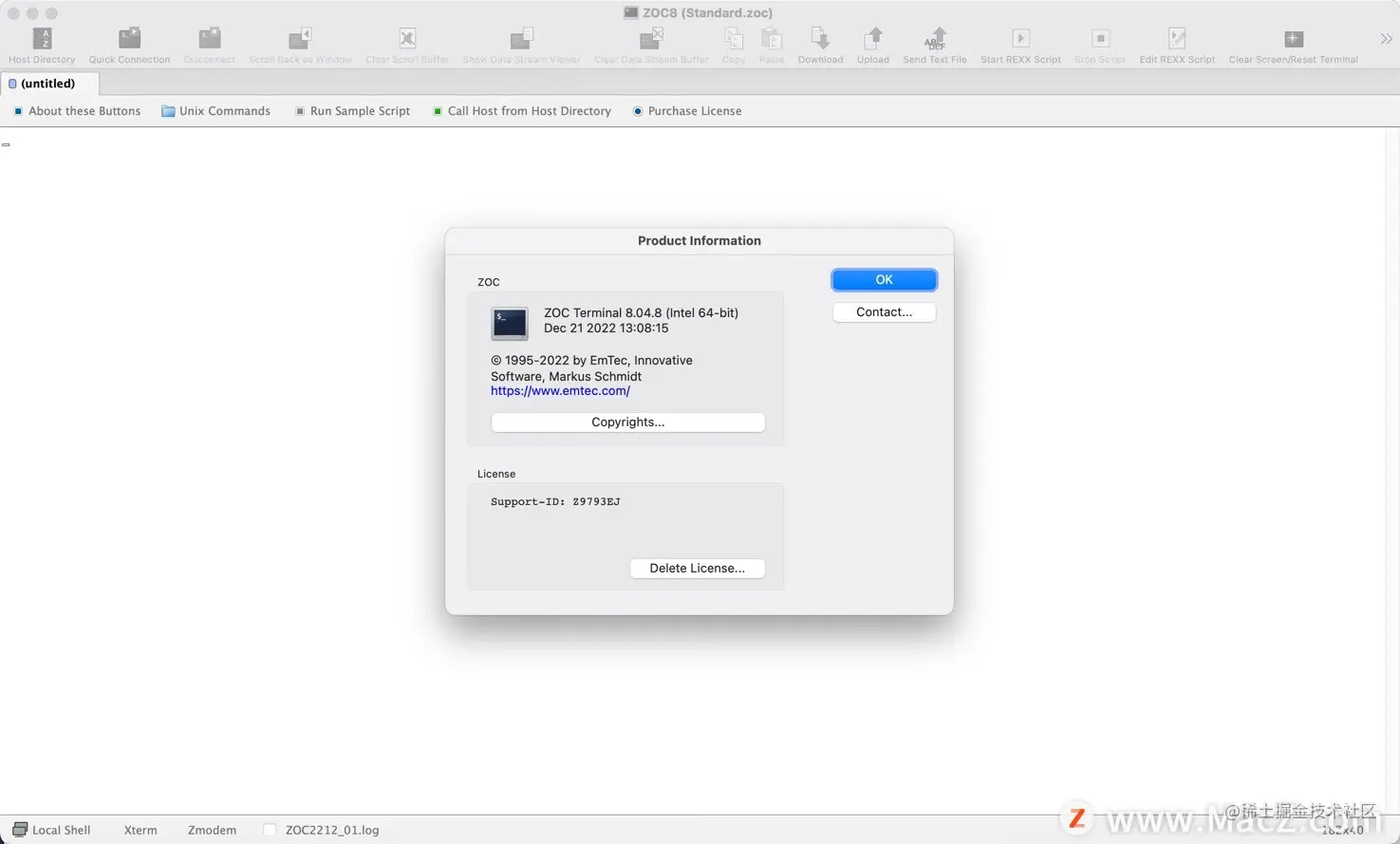Click the Local Shell status item

pos(51,830)
